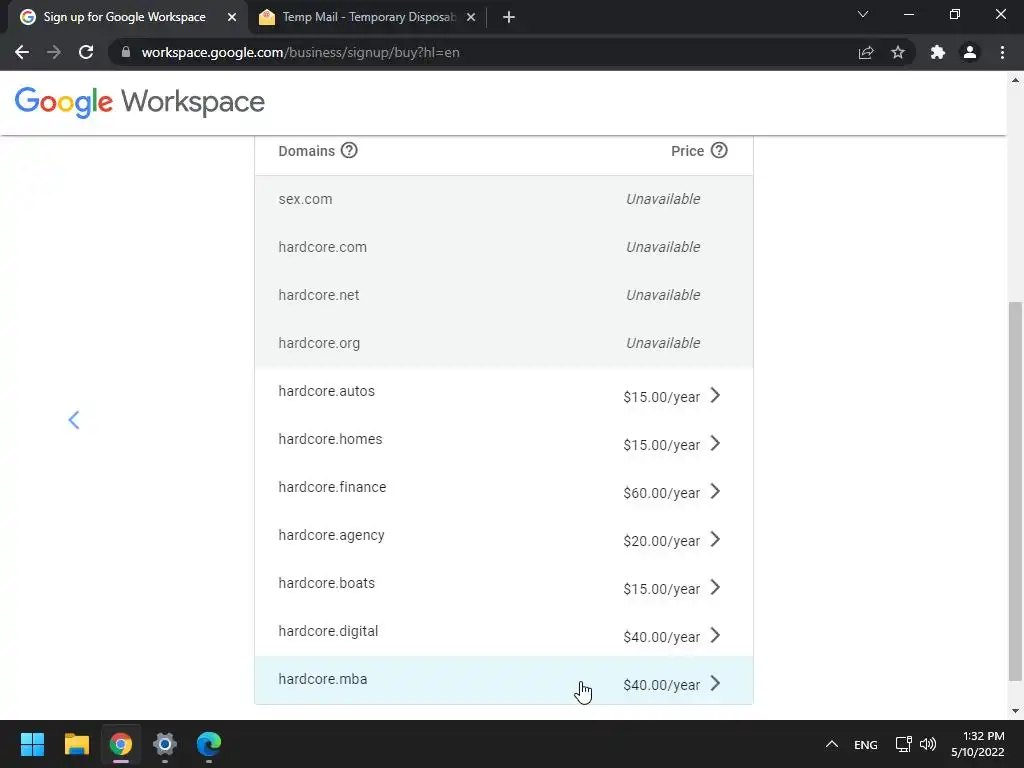Open the tab search dropdown arrow
Screen dimensions: 1024x768
point(863,14)
